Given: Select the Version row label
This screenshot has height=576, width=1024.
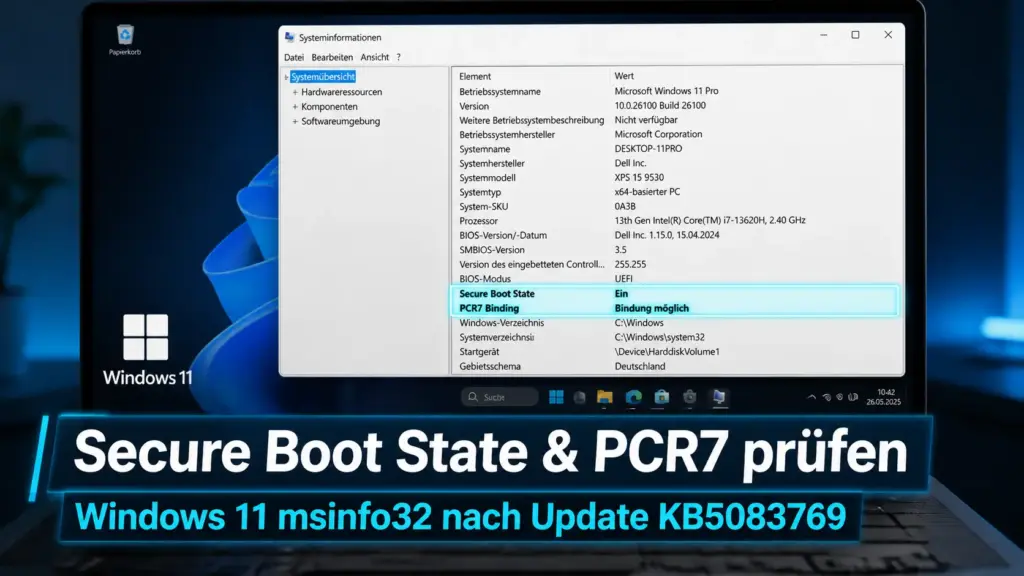Looking at the screenshot, I should point(473,106).
